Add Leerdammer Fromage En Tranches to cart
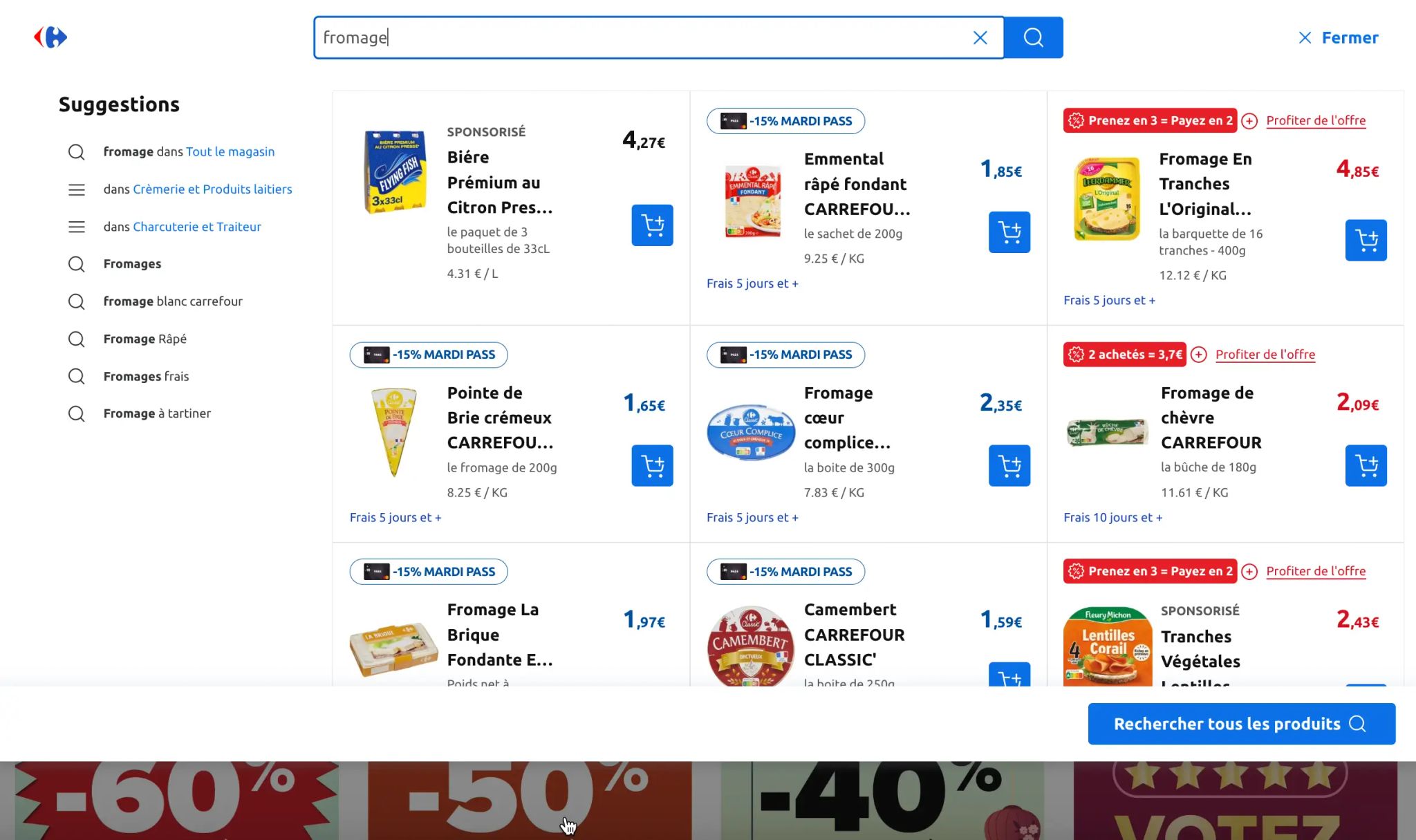The height and width of the screenshot is (840, 1416). (x=1366, y=240)
